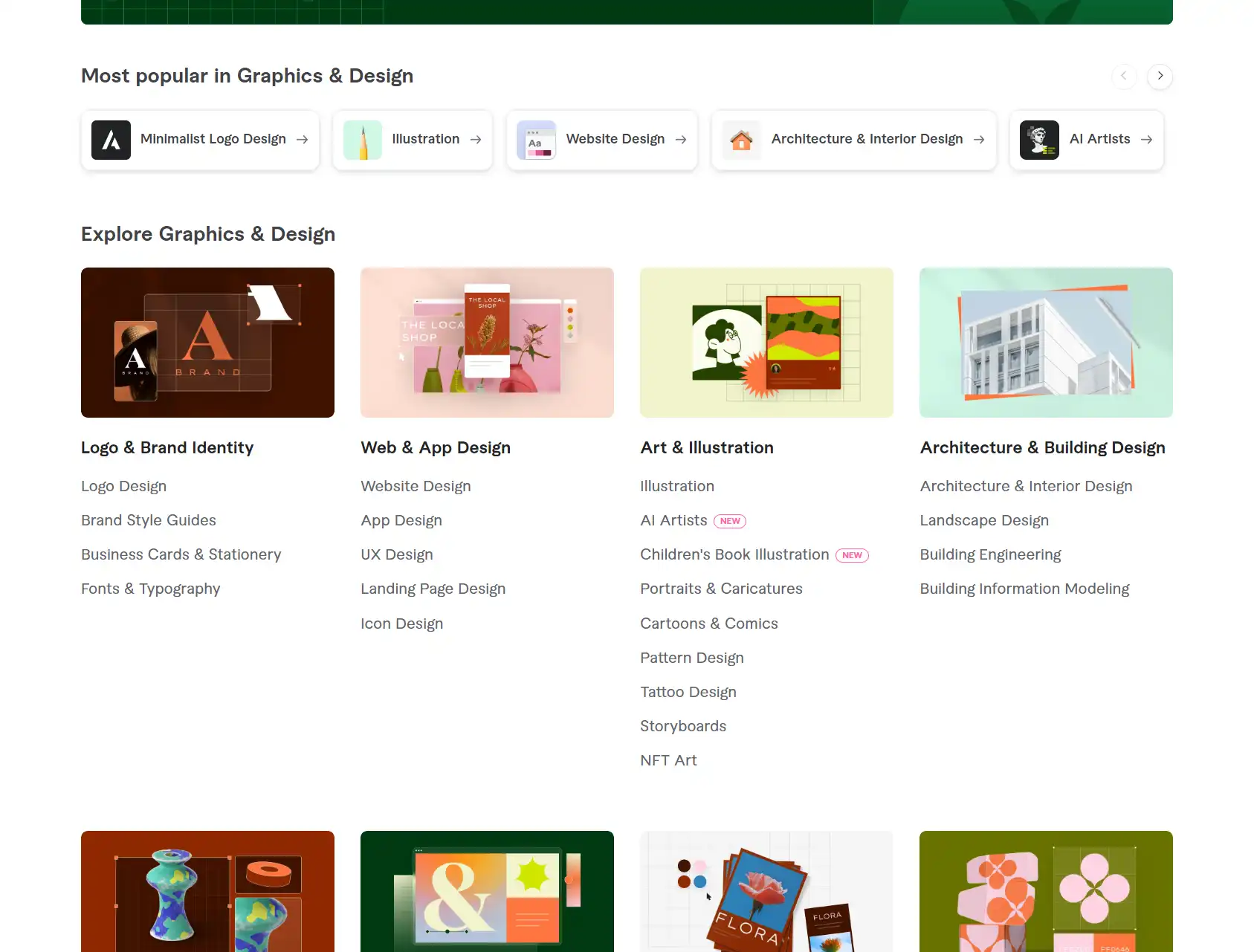Click arrow beside Architecture & Interior Design

979,140
